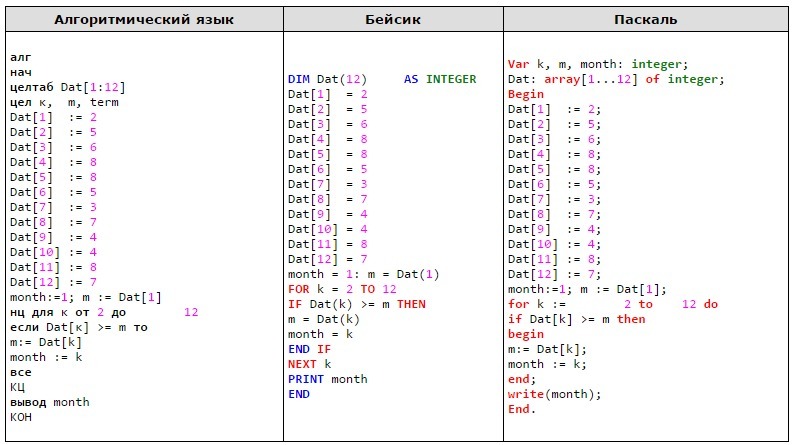Click 'month:=1; m := Dat[1];' in the Паскаль column
Screen dimensions: 792x445
click(587, 289)
